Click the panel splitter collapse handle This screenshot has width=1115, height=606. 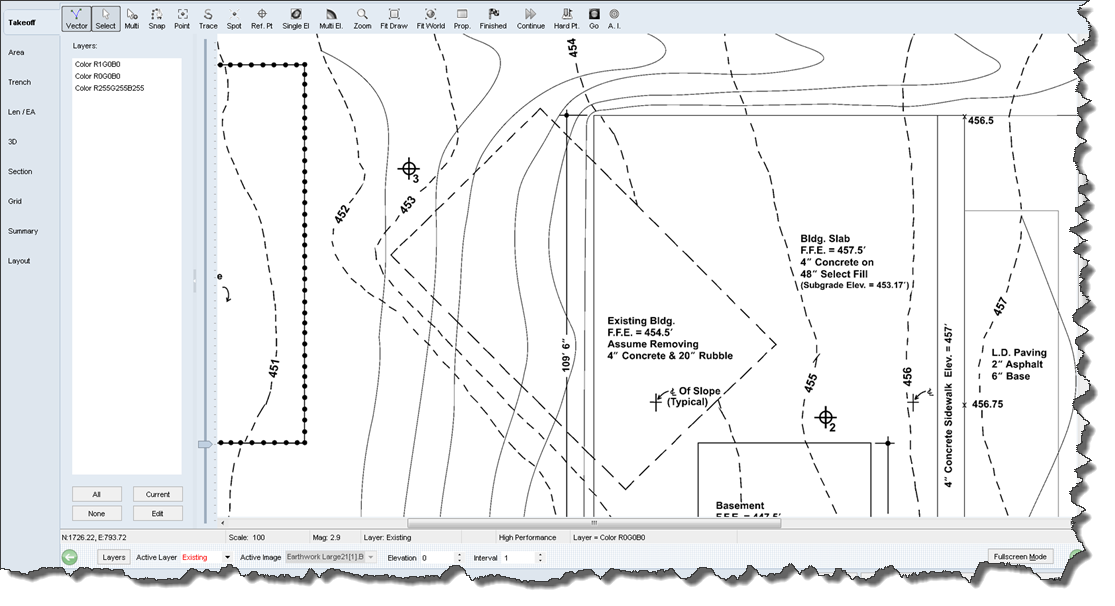[194, 281]
